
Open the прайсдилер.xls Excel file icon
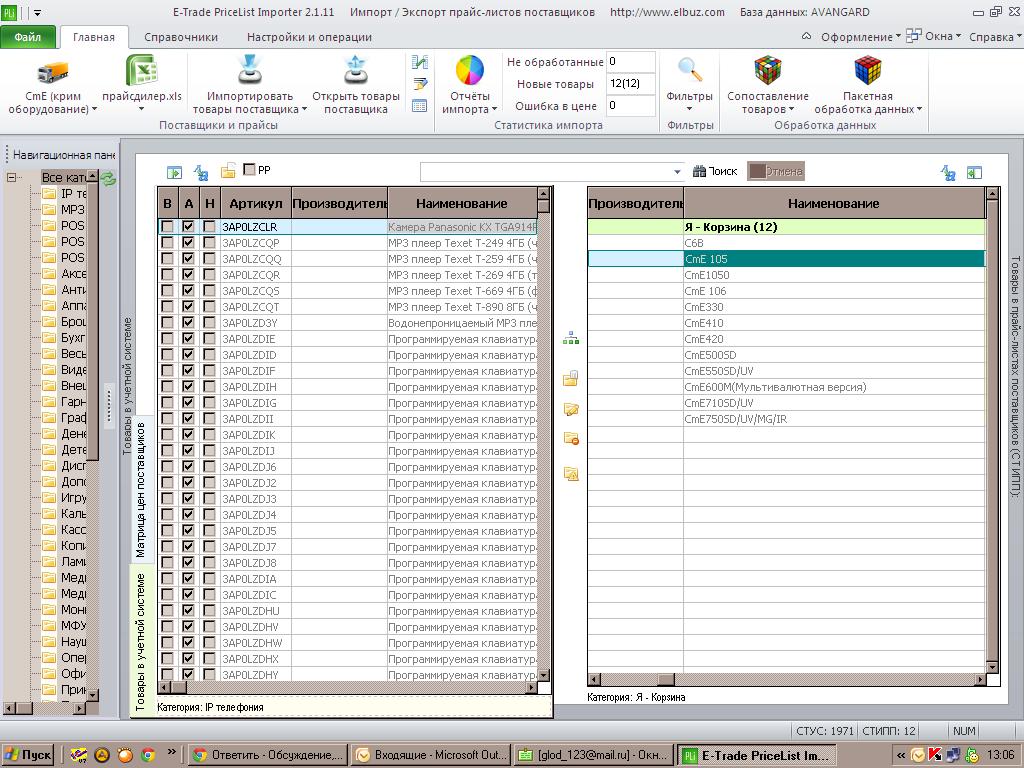[x=142, y=71]
